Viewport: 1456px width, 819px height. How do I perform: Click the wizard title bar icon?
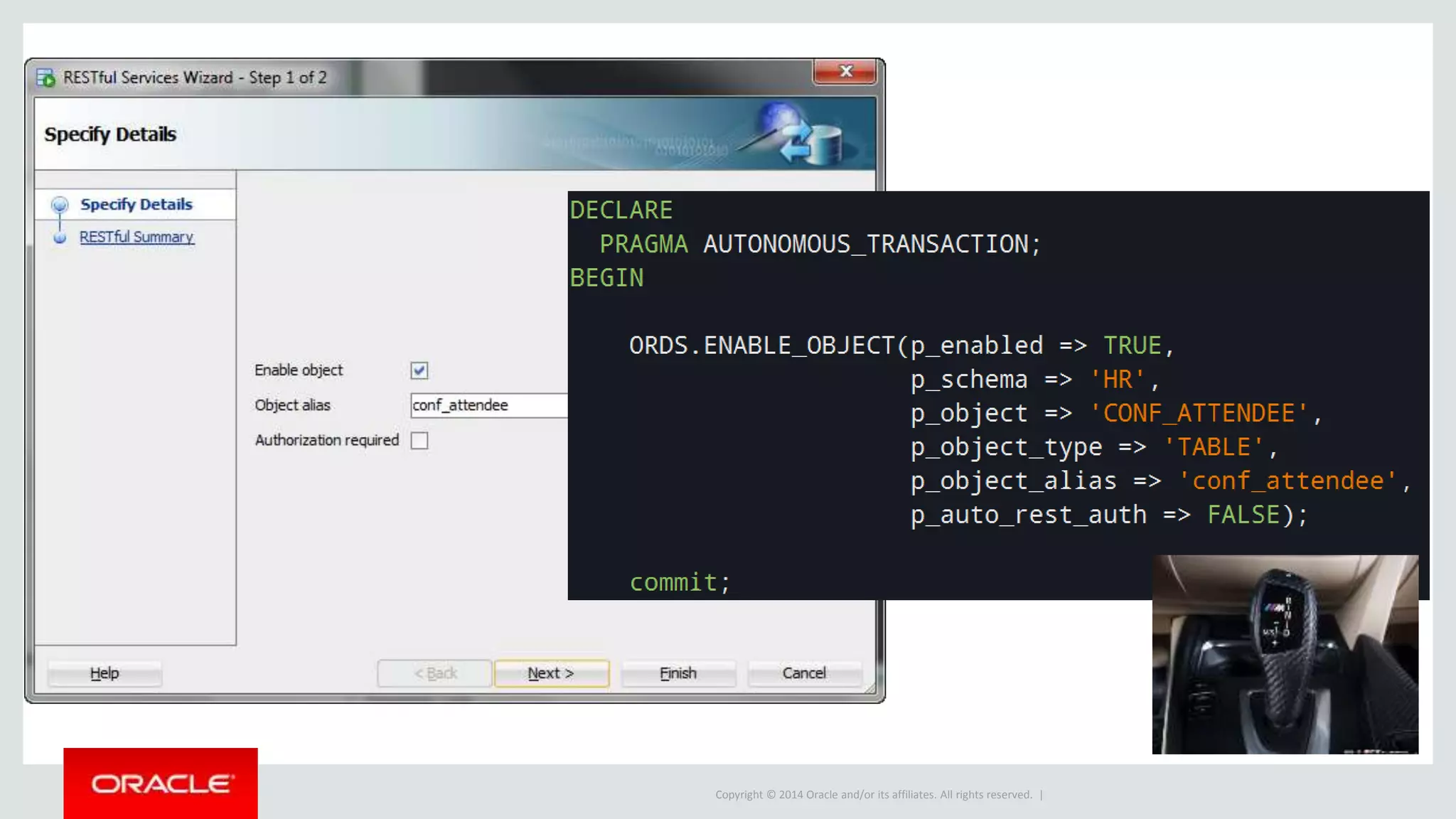[x=45, y=77]
